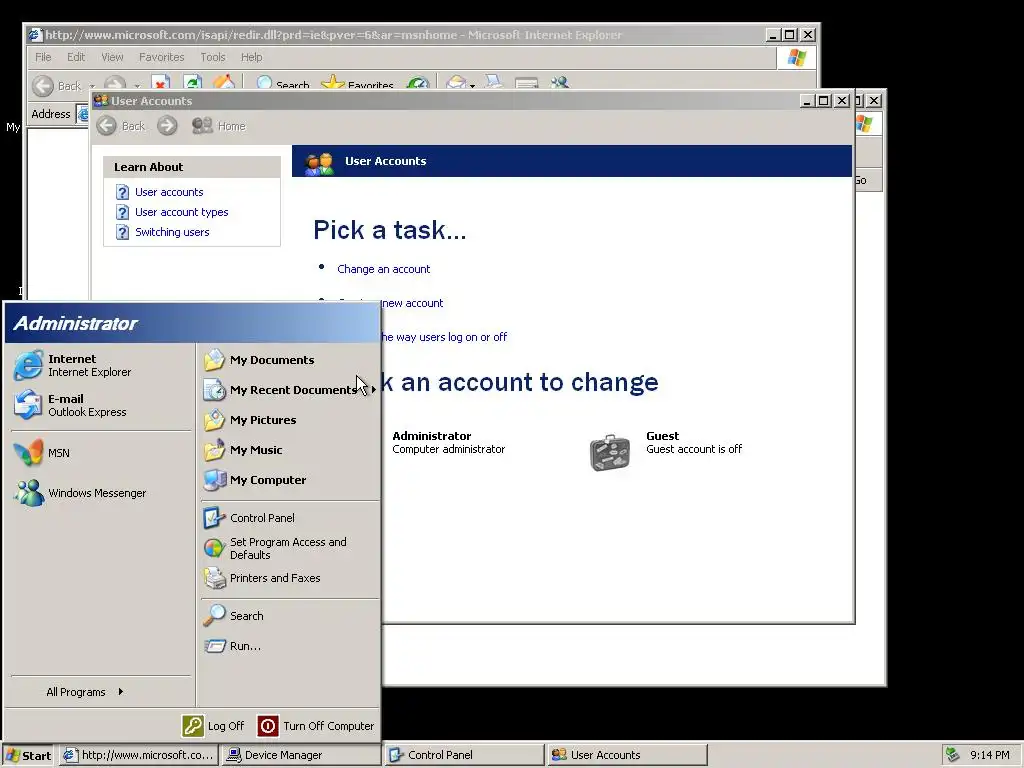
Task: Open My Pictures folder
Action: point(289,420)
